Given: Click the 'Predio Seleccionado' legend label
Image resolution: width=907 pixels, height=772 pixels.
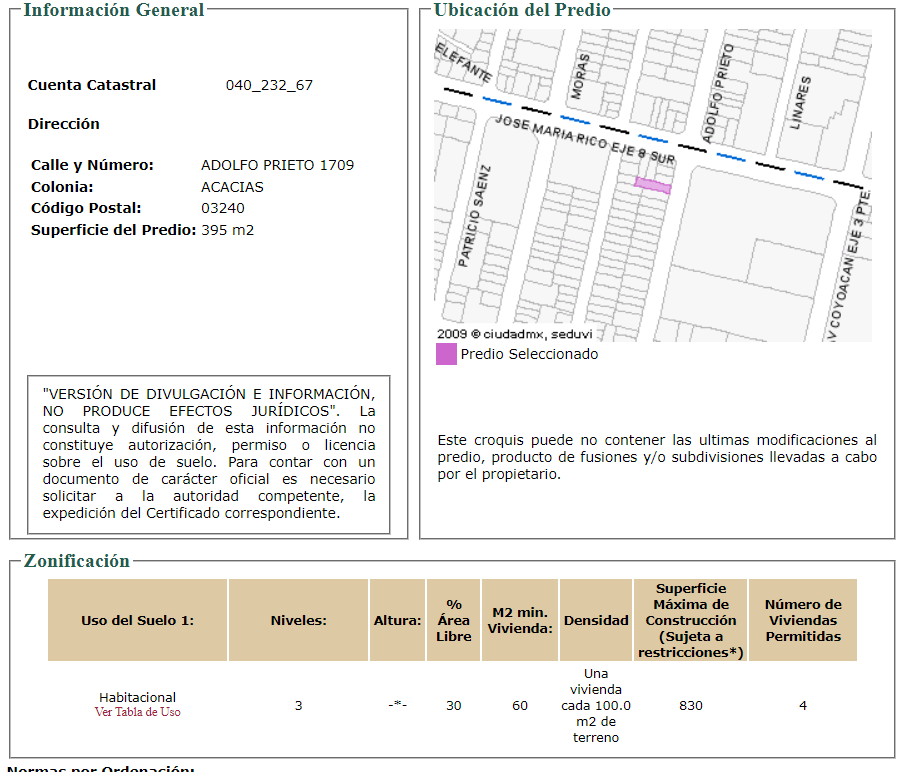Looking at the screenshot, I should point(529,354).
